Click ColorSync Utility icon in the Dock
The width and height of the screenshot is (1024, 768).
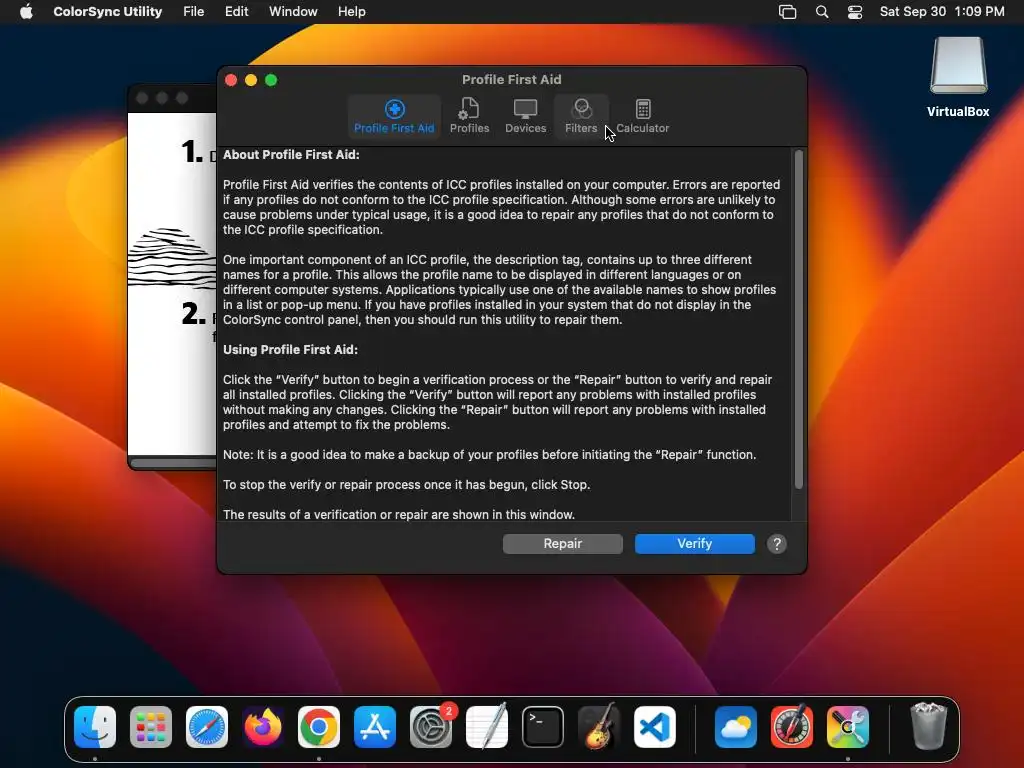tap(848, 726)
